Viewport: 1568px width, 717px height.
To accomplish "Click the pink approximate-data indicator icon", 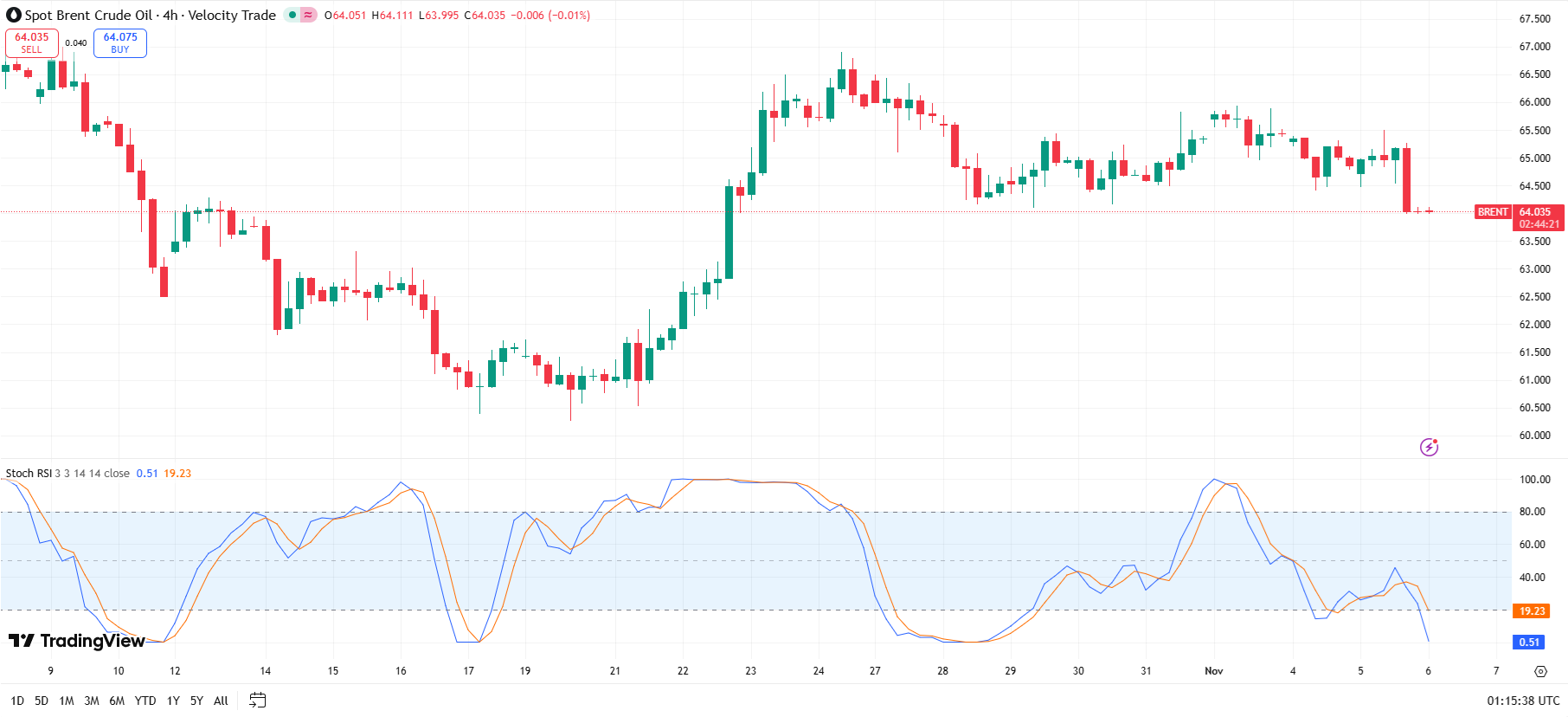I will click(308, 15).
